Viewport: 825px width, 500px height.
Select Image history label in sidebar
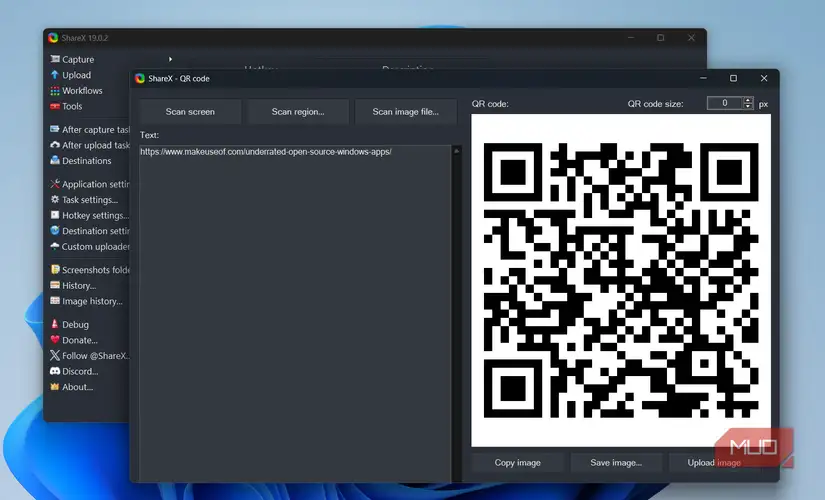click(x=92, y=301)
